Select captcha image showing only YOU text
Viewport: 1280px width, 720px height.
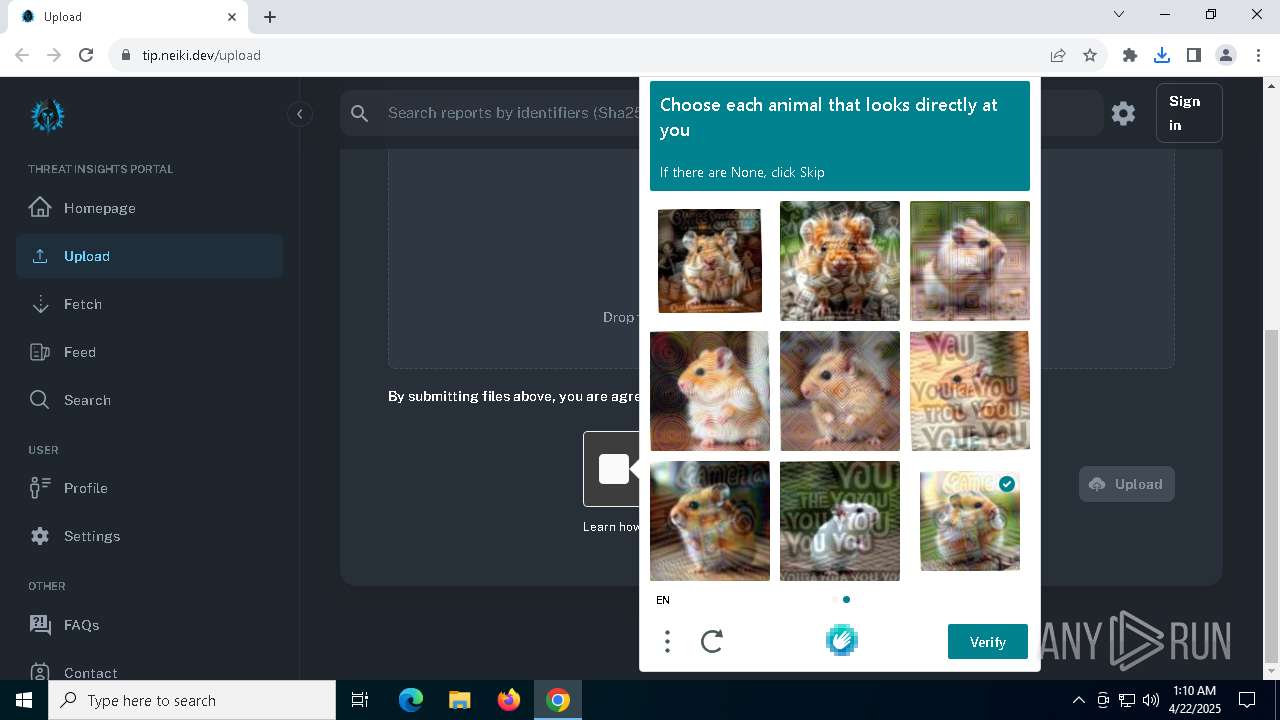(970, 391)
